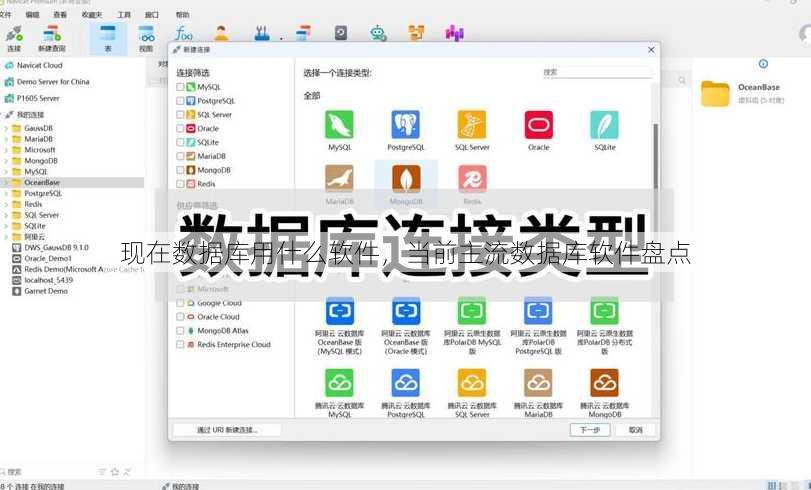This screenshot has height=490, width=811.
Task: Choose the SQL Server connection type icon
Action: (472, 125)
